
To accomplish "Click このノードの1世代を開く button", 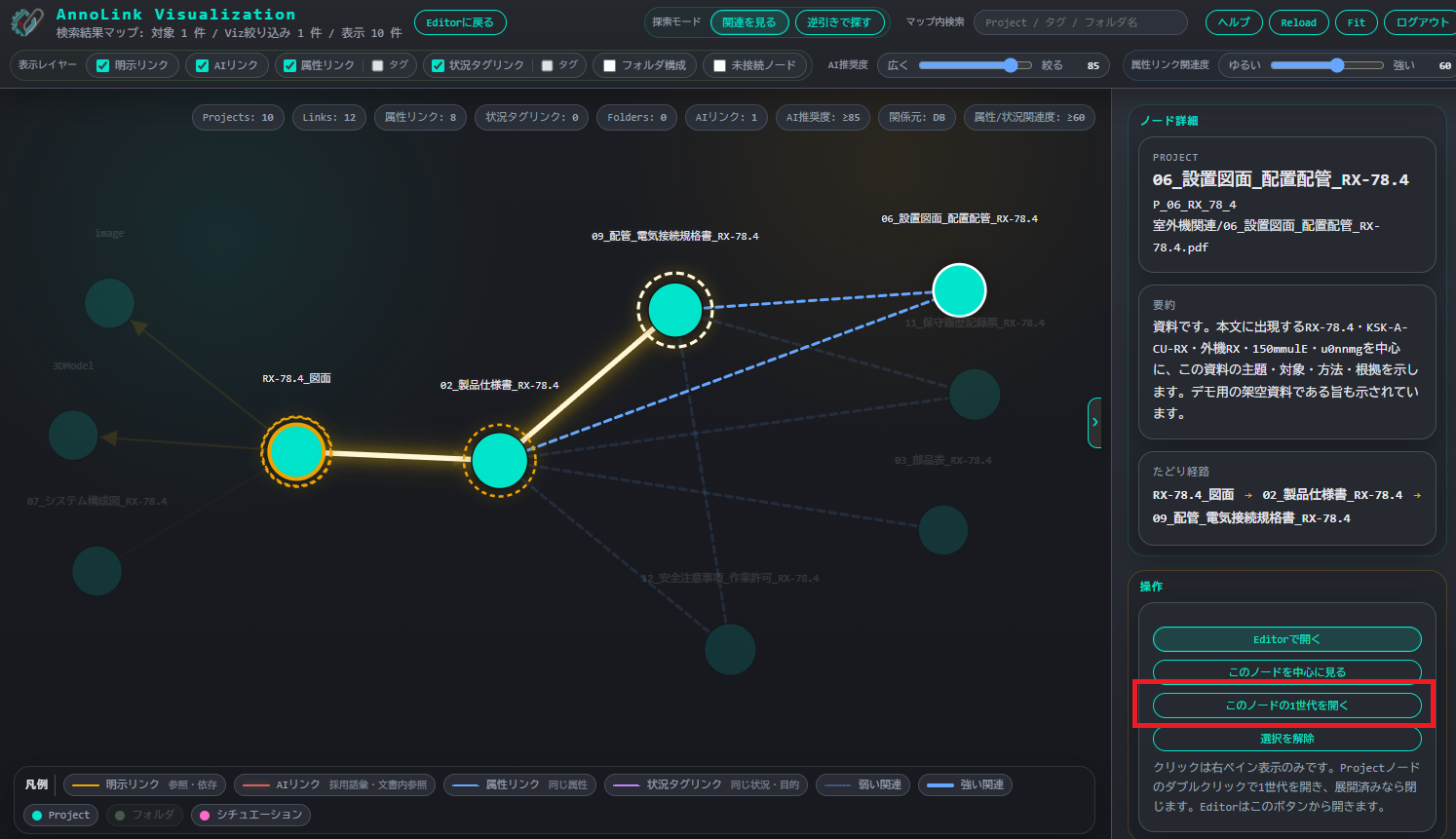I will (1286, 705).
